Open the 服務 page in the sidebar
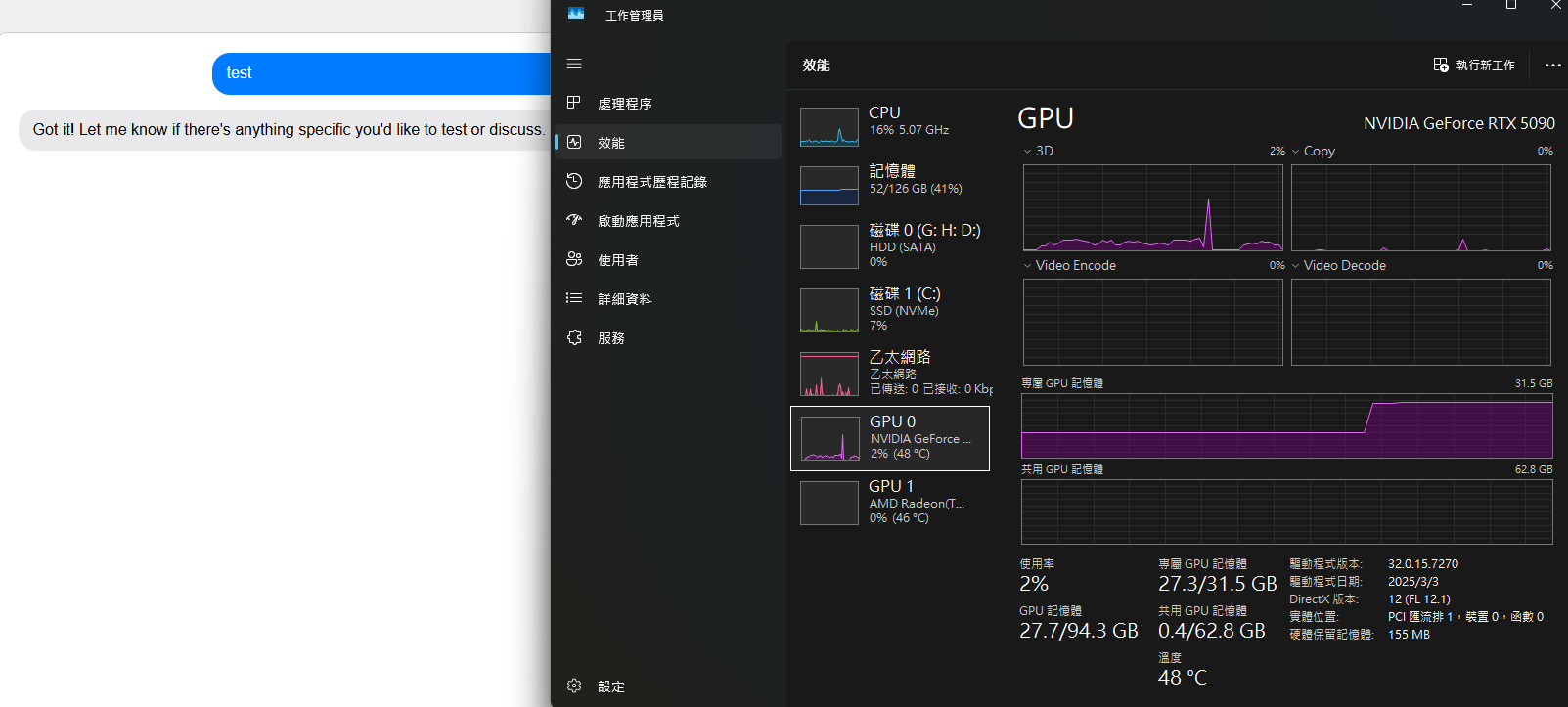 [668, 338]
